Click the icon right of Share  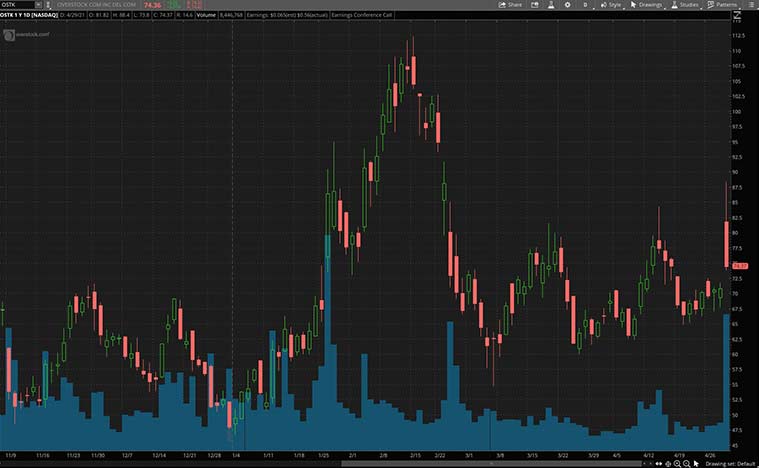pos(533,5)
